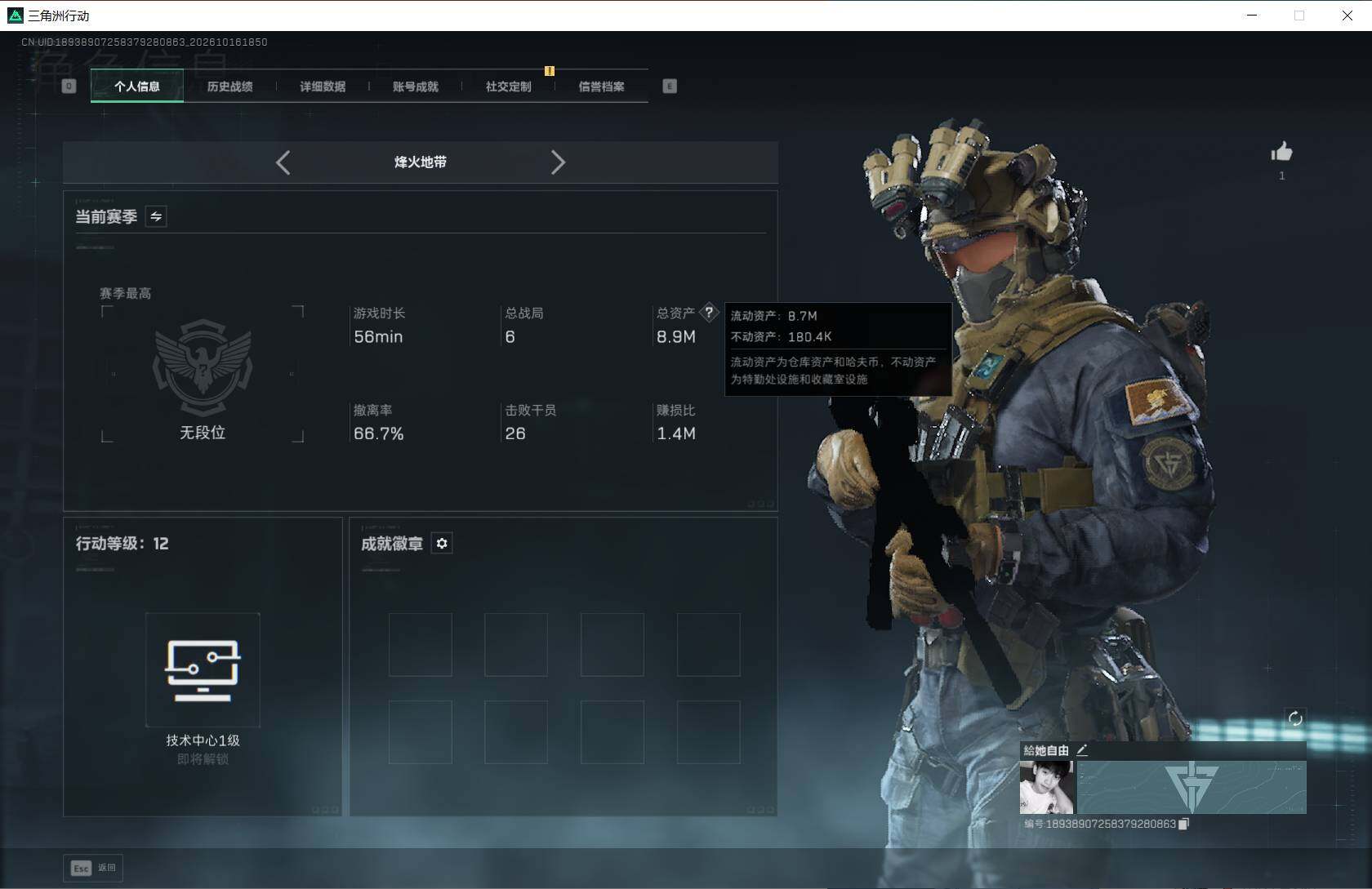The width and height of the screenshot is (1372, 889).
Task: Click the refresh character rotate icon
Action: coord(1295,718)
